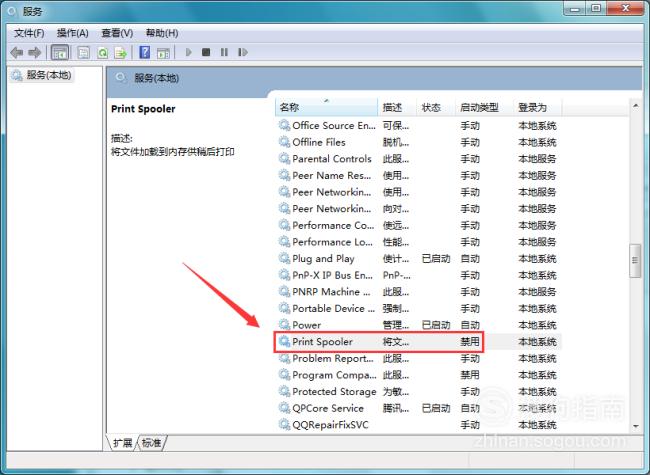Click 禁用 startup type of Program Compa...
Screen dimensions: 650x475
click(x=470, y=375)
